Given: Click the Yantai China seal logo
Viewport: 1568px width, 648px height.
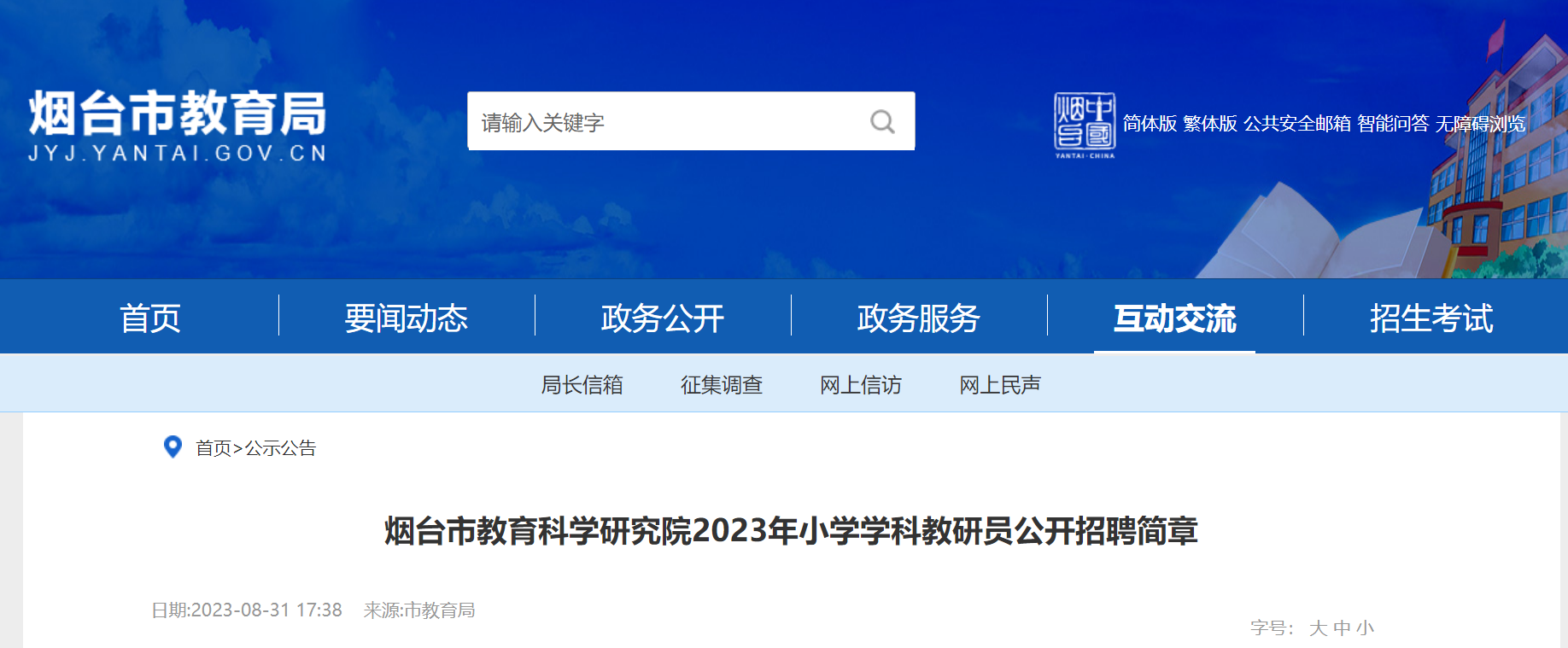Looking at the screenshot, I should pyautogui.click(x=1085, y=126).
